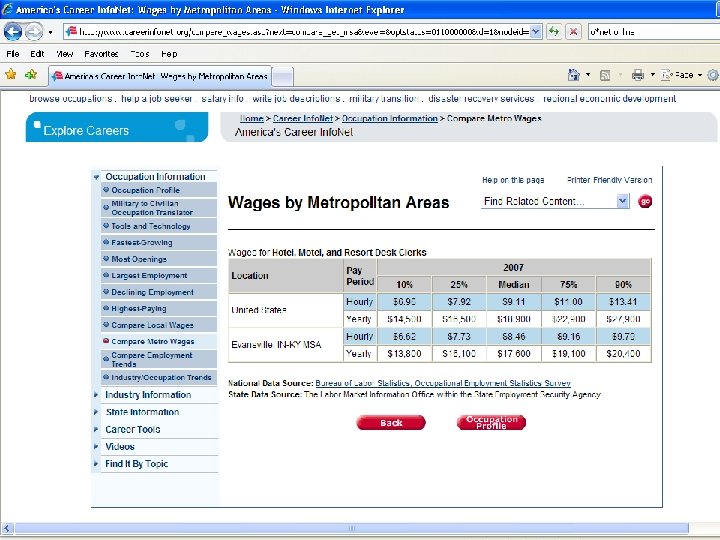Image resolution: width=720 pixels, height=540 pixels.
Task: Open the Bureau of Labor Statistics source link
Action: tap(443, 383)
